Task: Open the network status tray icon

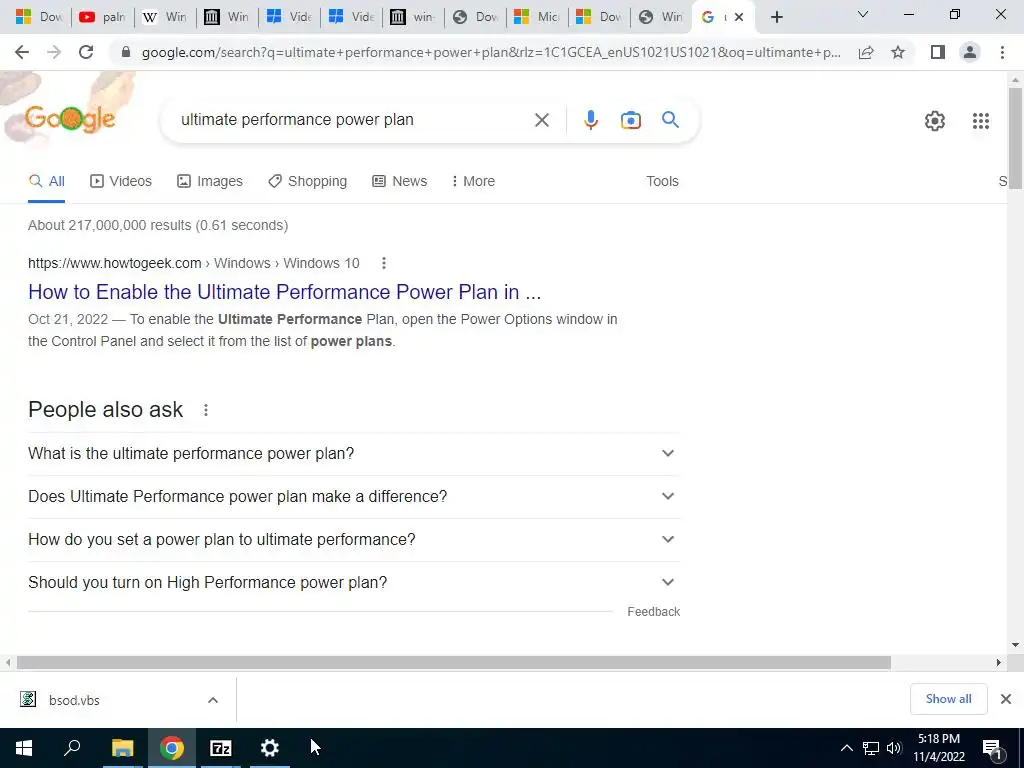Action: tap(871, 748)
